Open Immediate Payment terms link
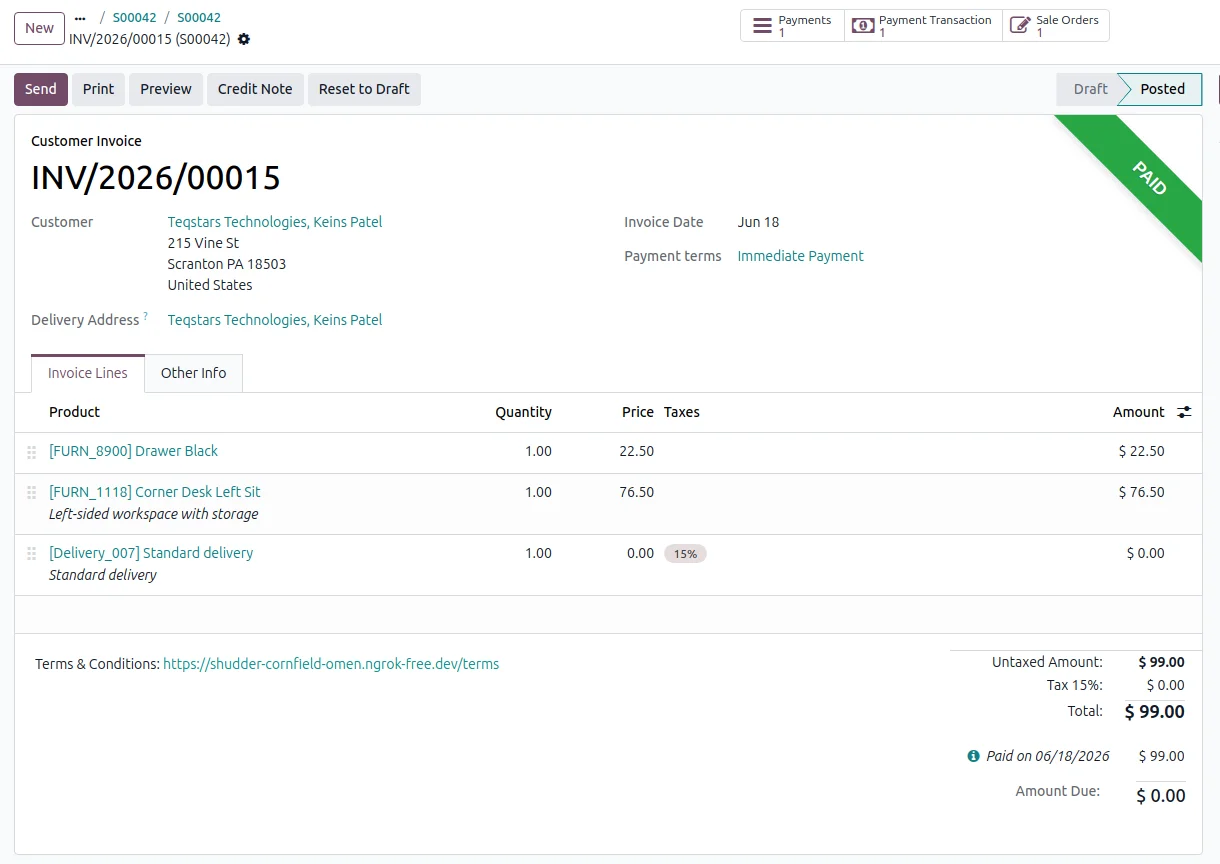Screen dimensions: 1220x864 click(x=800, y=256)
